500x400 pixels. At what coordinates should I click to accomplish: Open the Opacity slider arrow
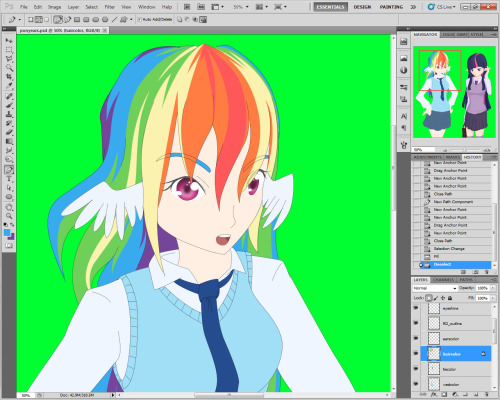pos(493,288)
